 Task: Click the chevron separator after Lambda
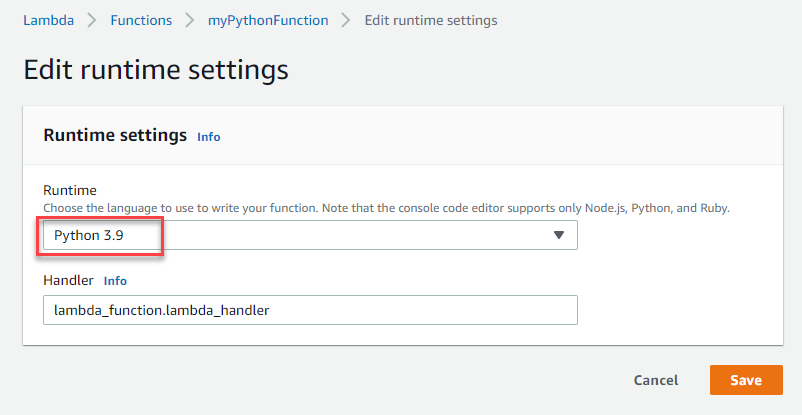pyautogui.click(x=92, y=20)
